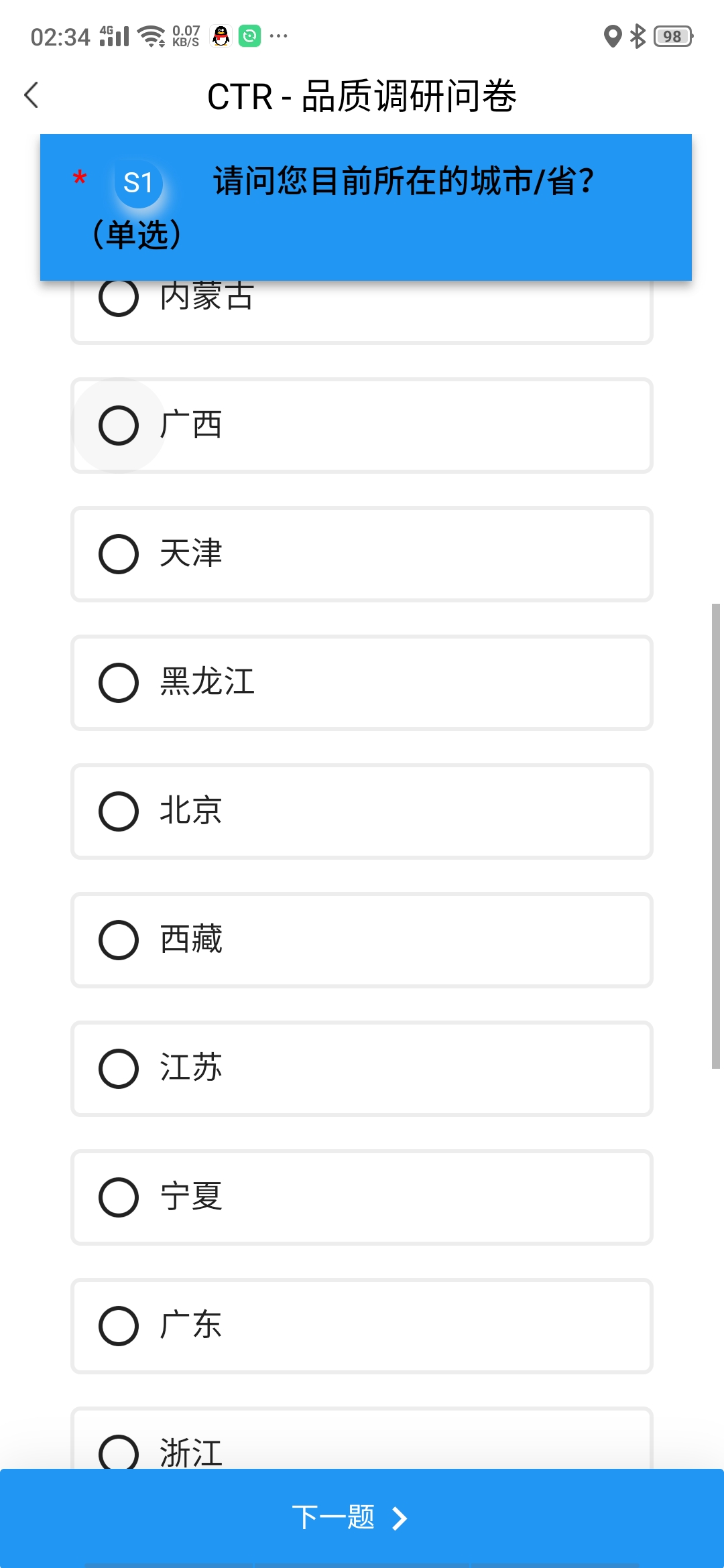Viewport: 724px width, 1568px height.
Task: Go to next question with 下一题
Action: tap(362, 1518)
